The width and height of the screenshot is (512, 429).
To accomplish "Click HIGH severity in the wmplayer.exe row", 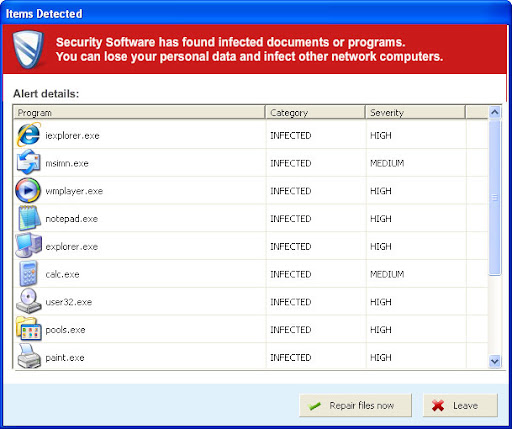I will [x=381, y=191].
